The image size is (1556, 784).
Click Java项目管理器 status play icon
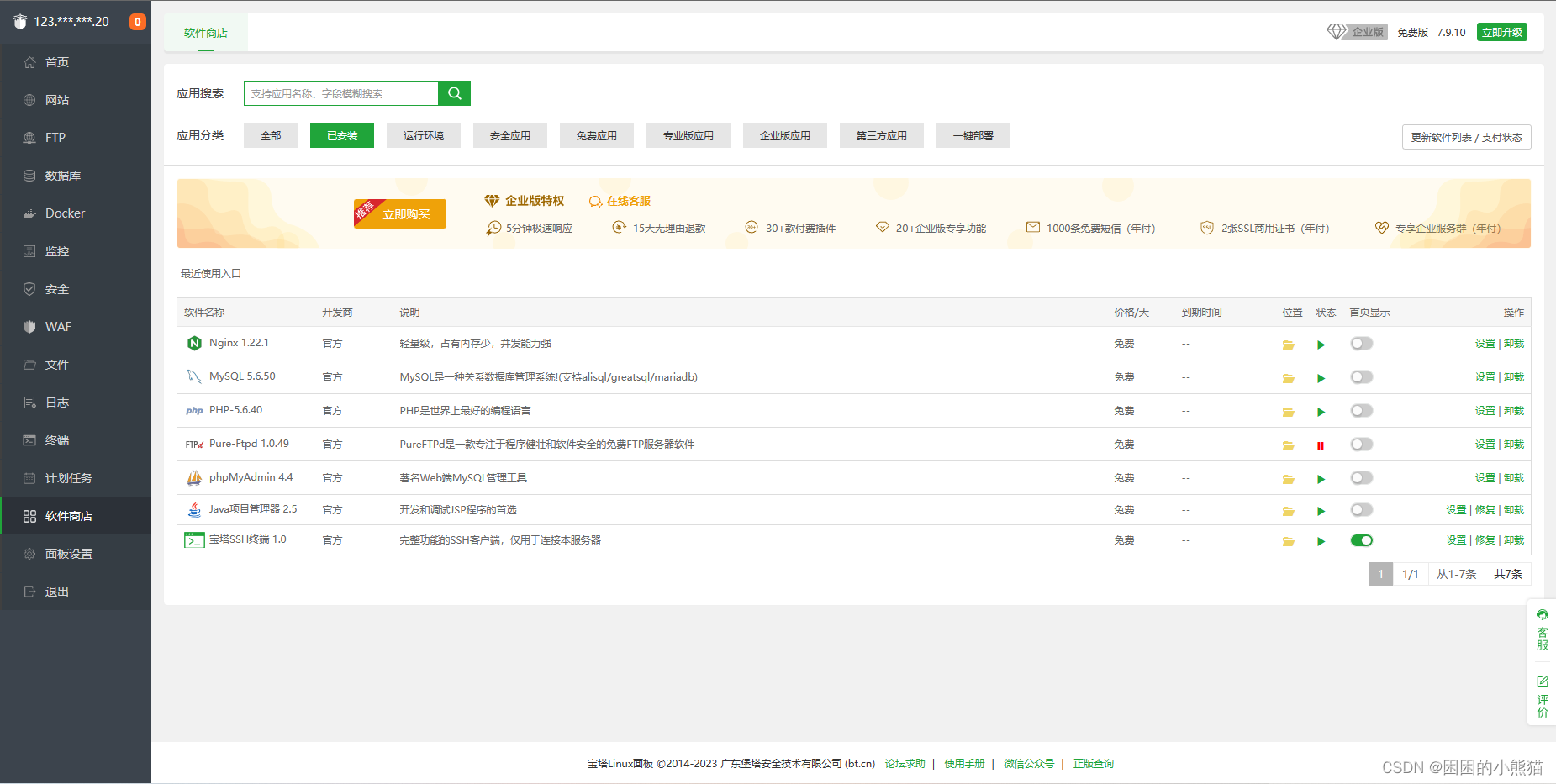(1321, 511)
